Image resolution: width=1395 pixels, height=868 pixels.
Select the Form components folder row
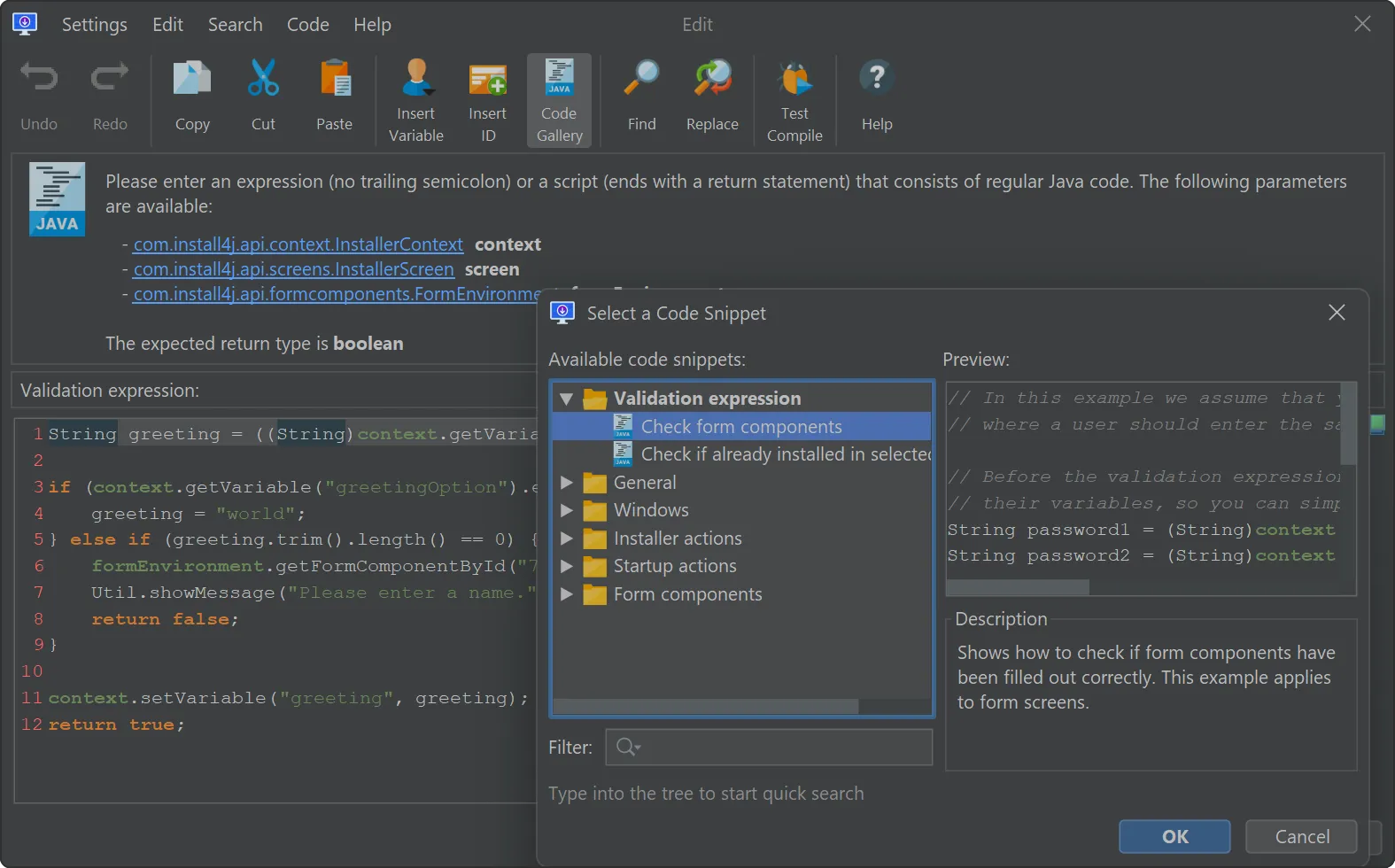741,594
